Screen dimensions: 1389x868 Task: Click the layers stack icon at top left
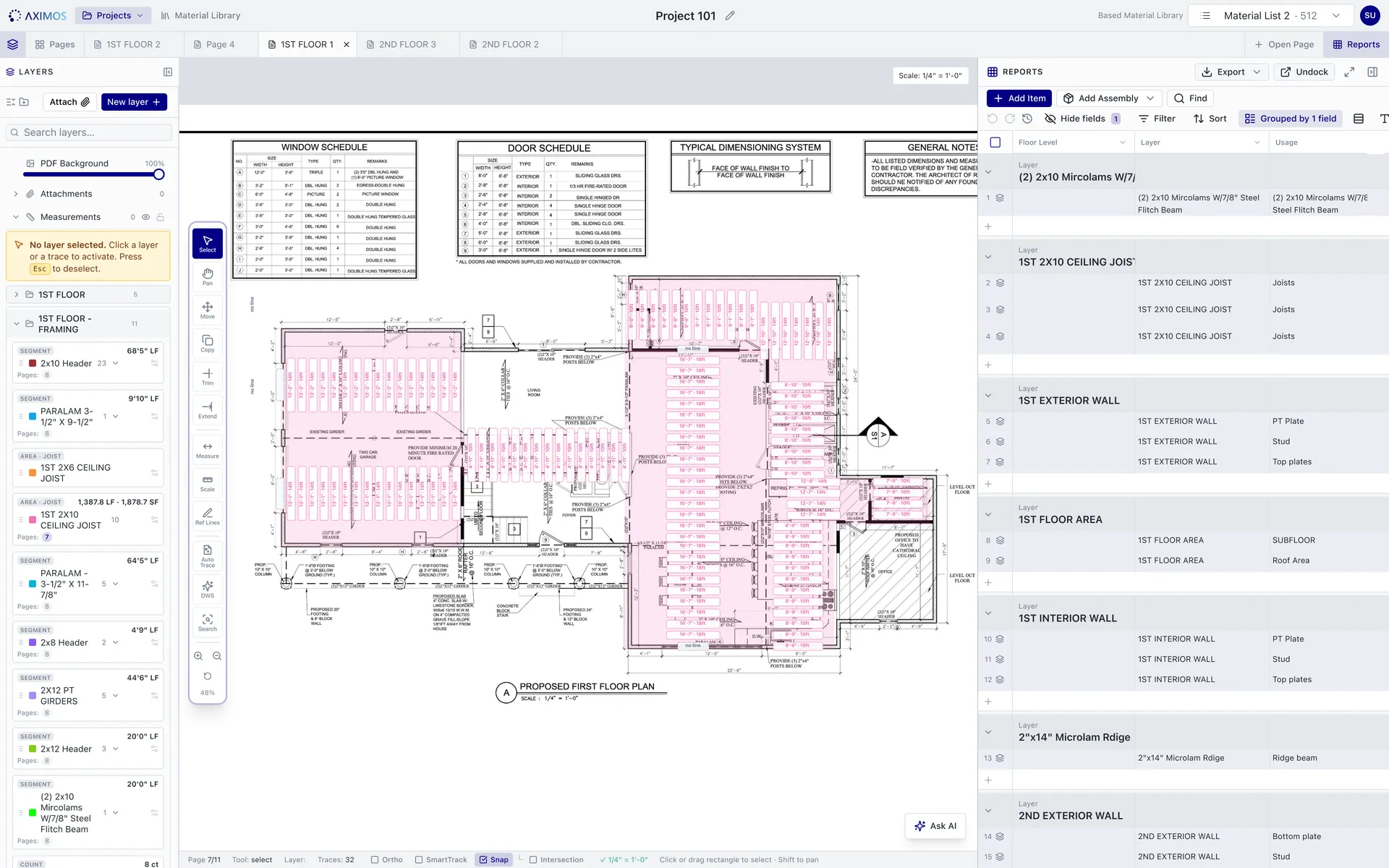[x=13, y=44]
